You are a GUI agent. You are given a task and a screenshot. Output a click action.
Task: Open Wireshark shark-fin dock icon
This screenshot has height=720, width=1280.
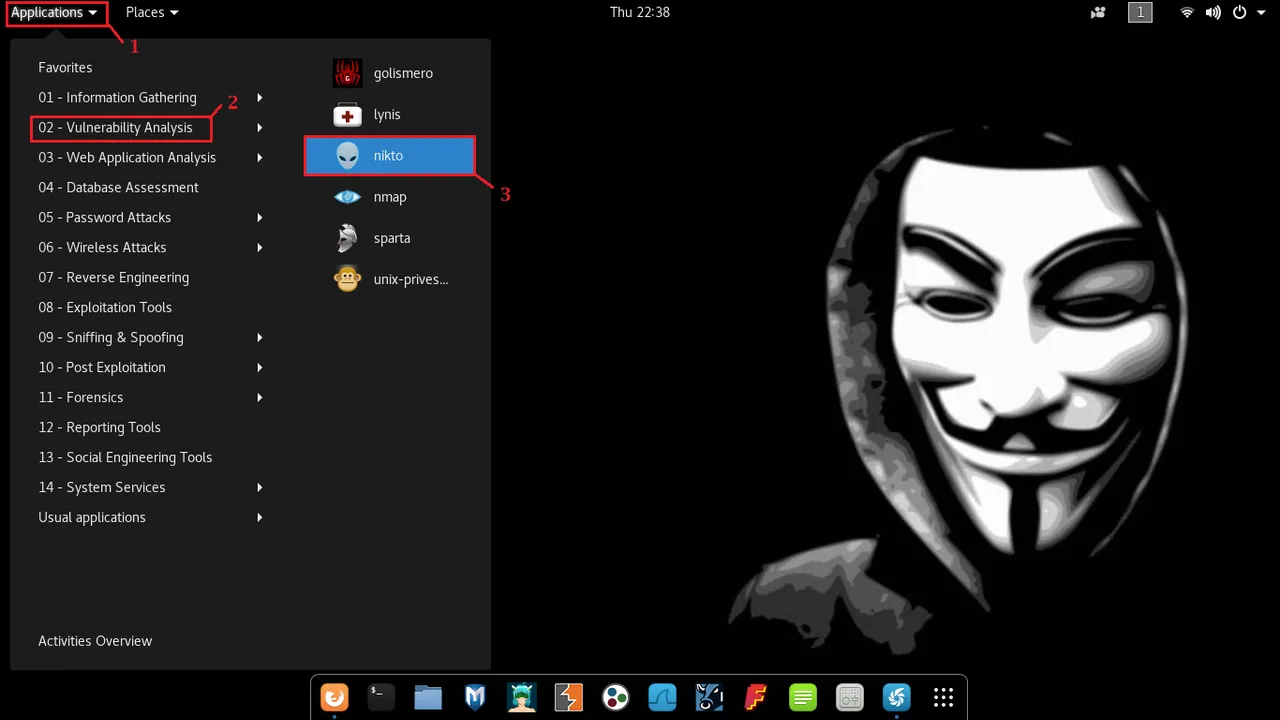click(x=662, y=697)
